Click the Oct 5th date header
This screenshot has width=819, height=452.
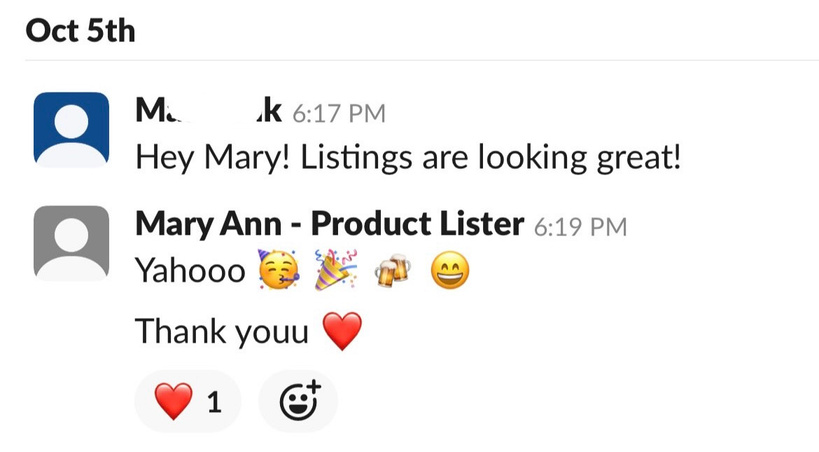coord(80,31)
